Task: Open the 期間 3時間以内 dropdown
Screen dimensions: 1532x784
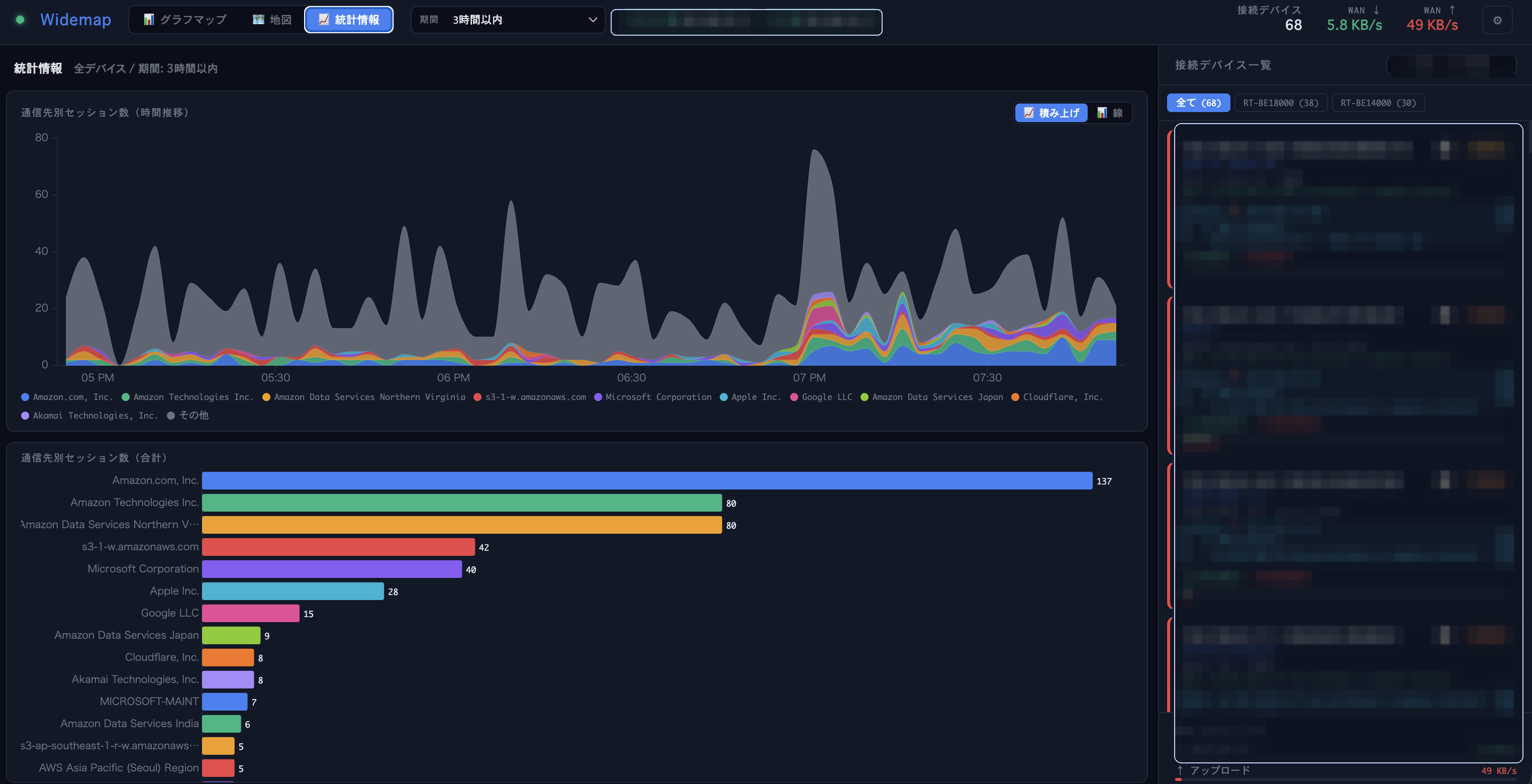Action: [x=508, y=20]
